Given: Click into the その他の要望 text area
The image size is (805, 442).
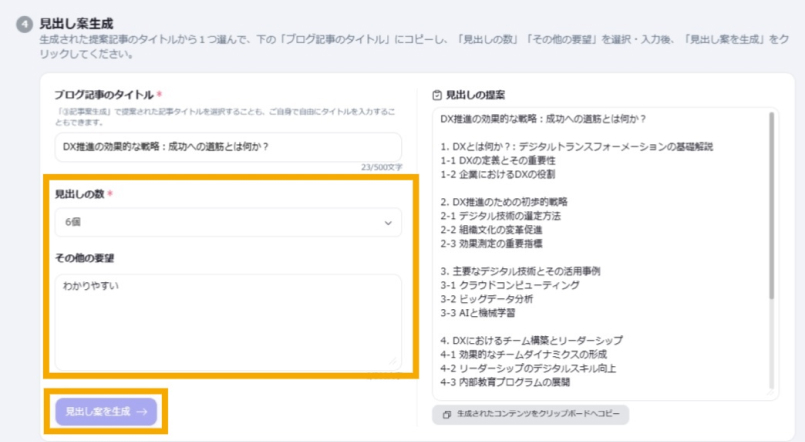Looking at the screenshot, I should pos(228,322).
